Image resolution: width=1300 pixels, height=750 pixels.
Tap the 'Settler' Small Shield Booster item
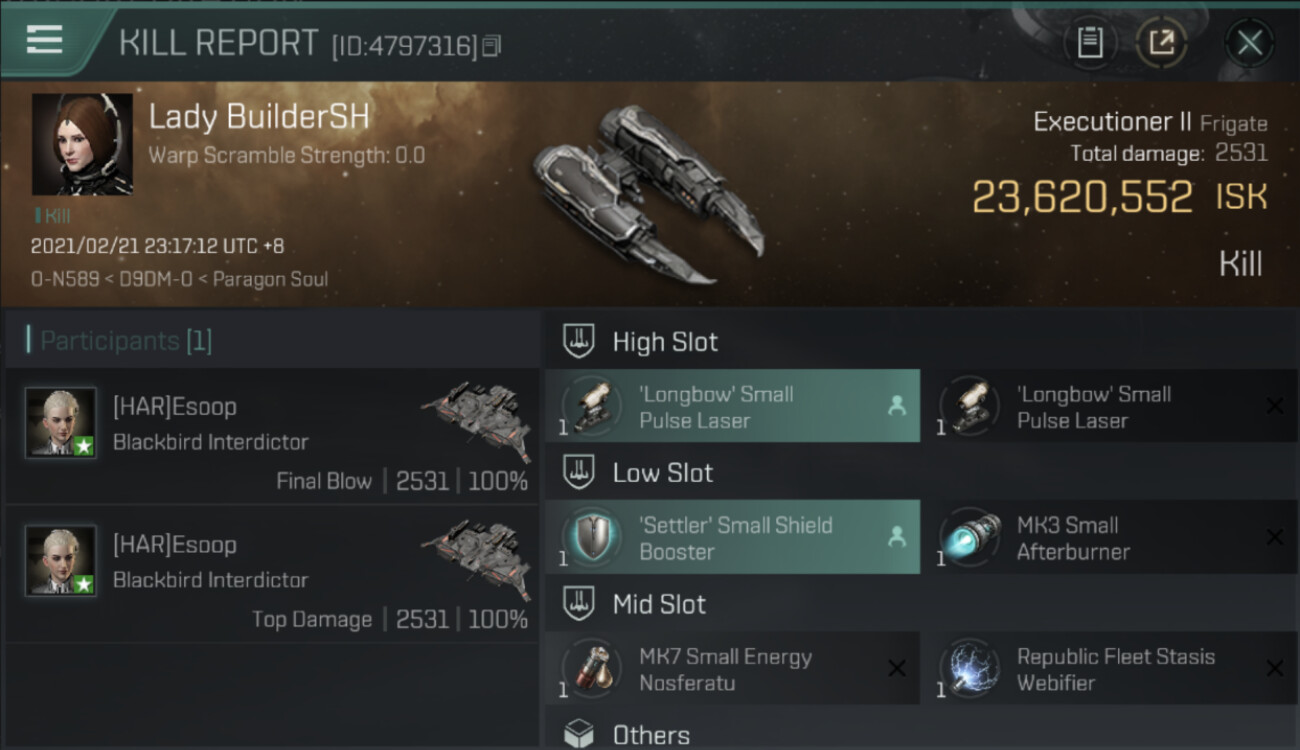pyautogui.click(x=732, y=538)
